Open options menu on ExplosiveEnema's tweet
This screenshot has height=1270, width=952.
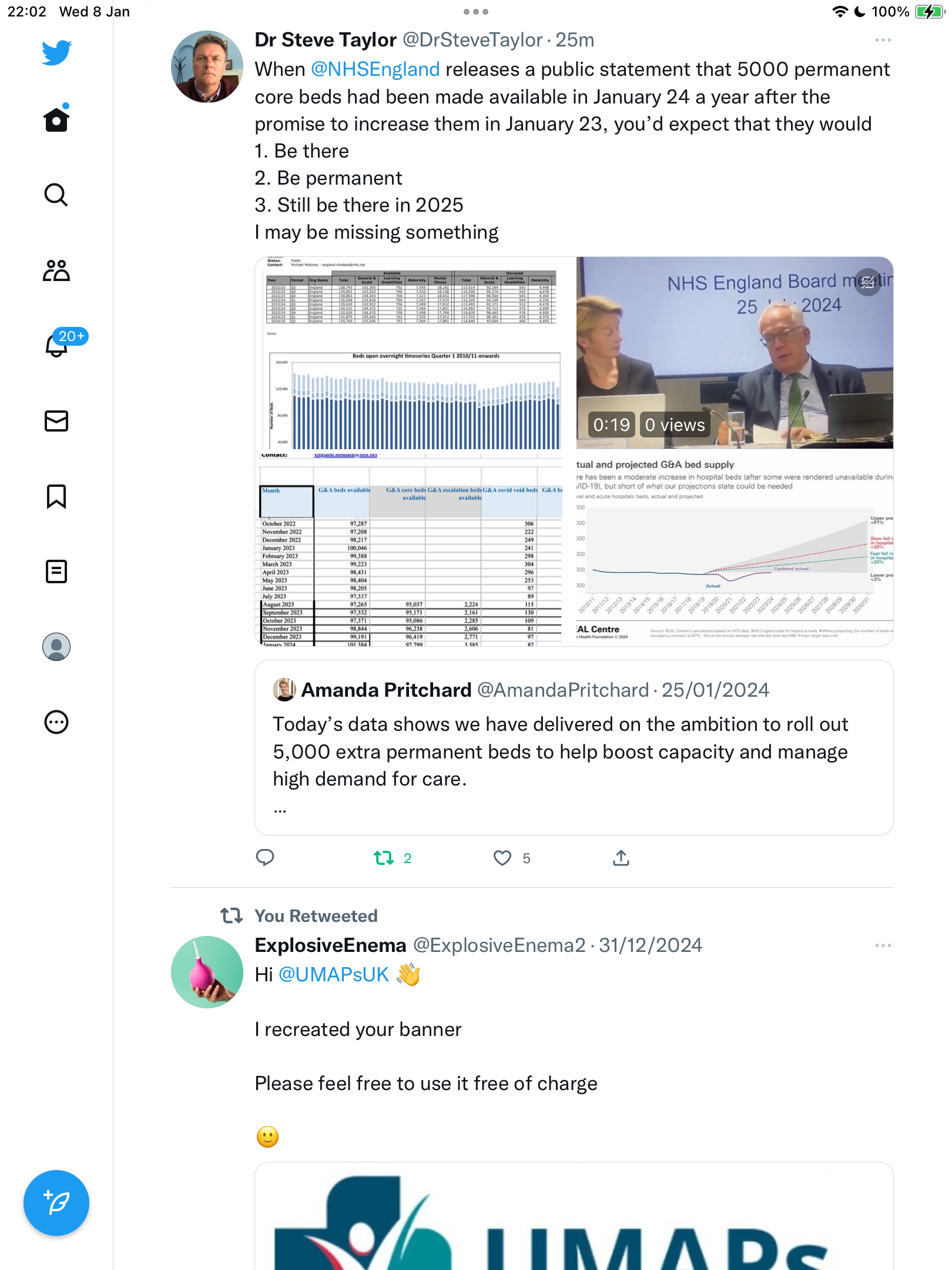coord(883,945)
